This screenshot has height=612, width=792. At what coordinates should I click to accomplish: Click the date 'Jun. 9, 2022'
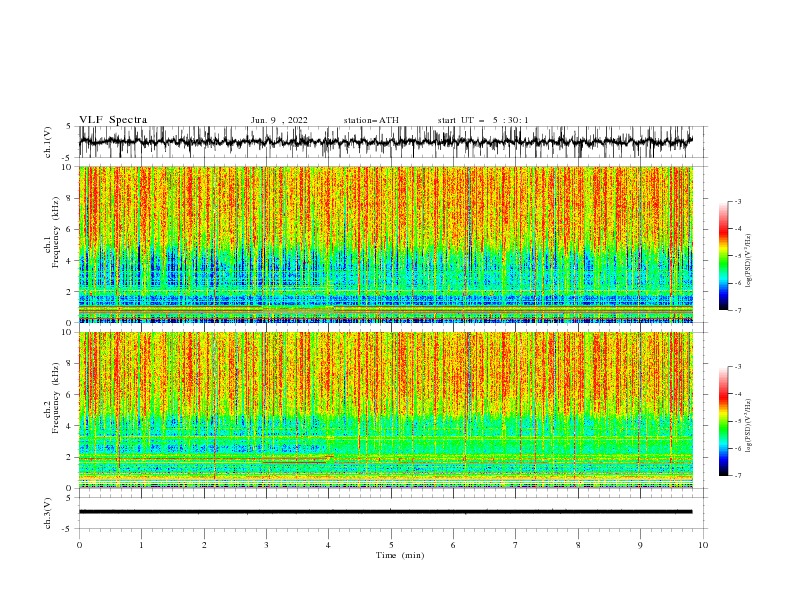click(279, 120)
